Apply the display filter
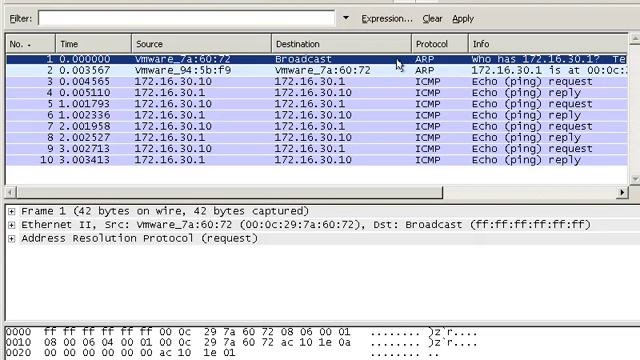 pyautogui.click(x=463, y=19)
